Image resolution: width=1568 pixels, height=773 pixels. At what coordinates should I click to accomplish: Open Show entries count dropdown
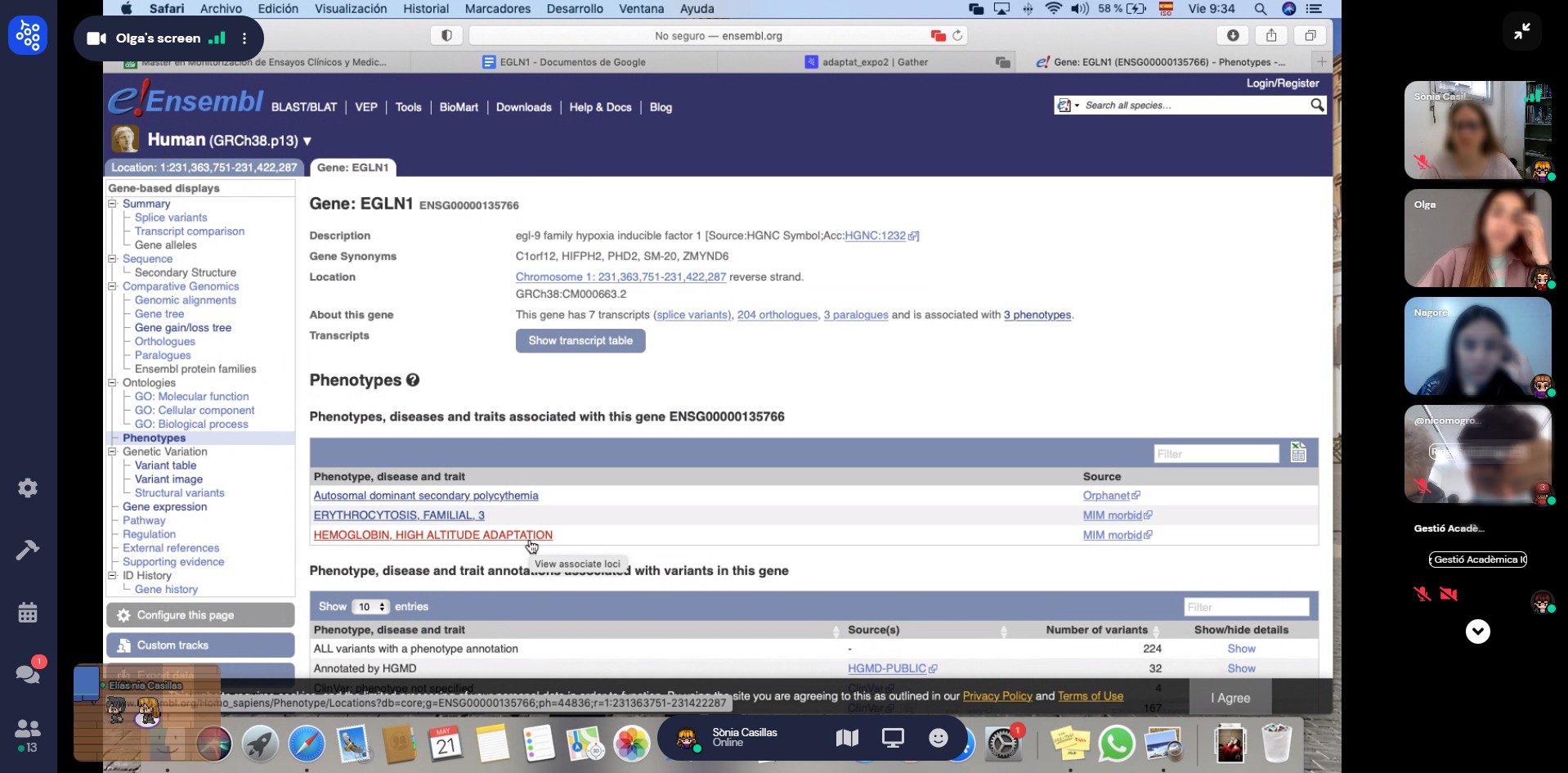click(370, 607)
